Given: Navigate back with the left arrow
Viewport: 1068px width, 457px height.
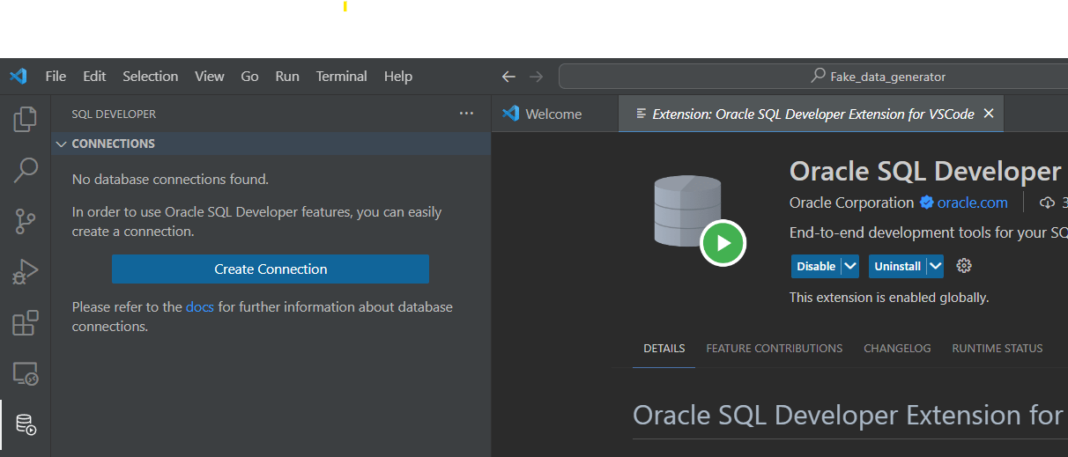Looking at the screenshot, I should (508, 77).
